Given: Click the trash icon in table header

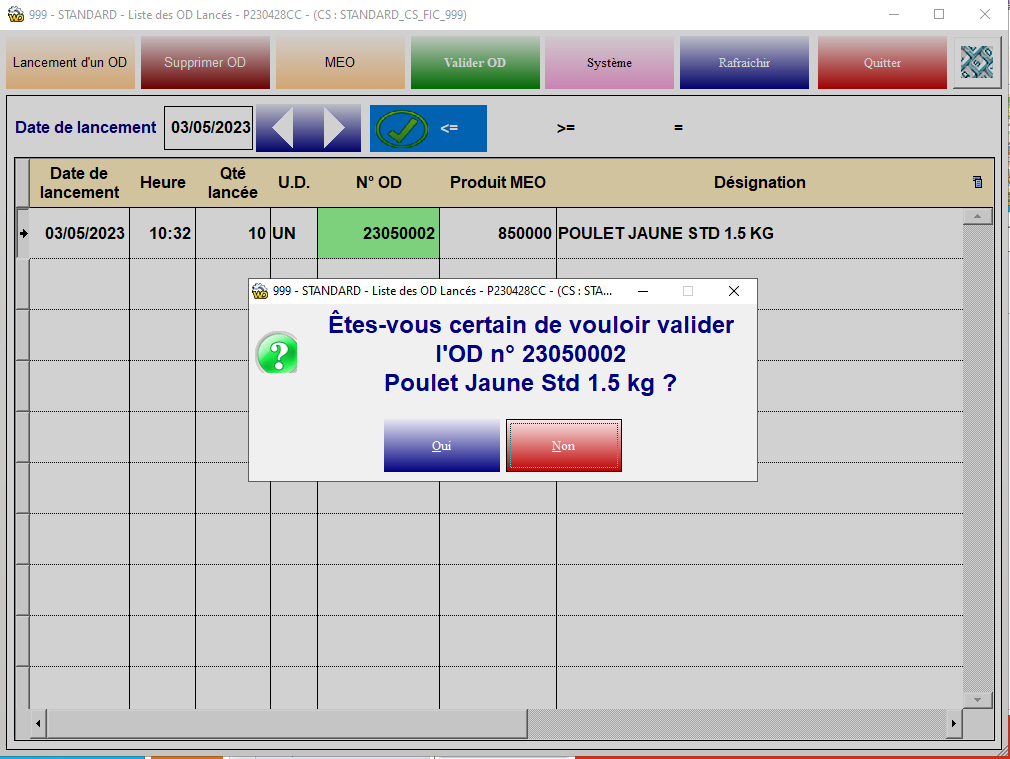Looking at the screenshot, I should click(977, 182).
